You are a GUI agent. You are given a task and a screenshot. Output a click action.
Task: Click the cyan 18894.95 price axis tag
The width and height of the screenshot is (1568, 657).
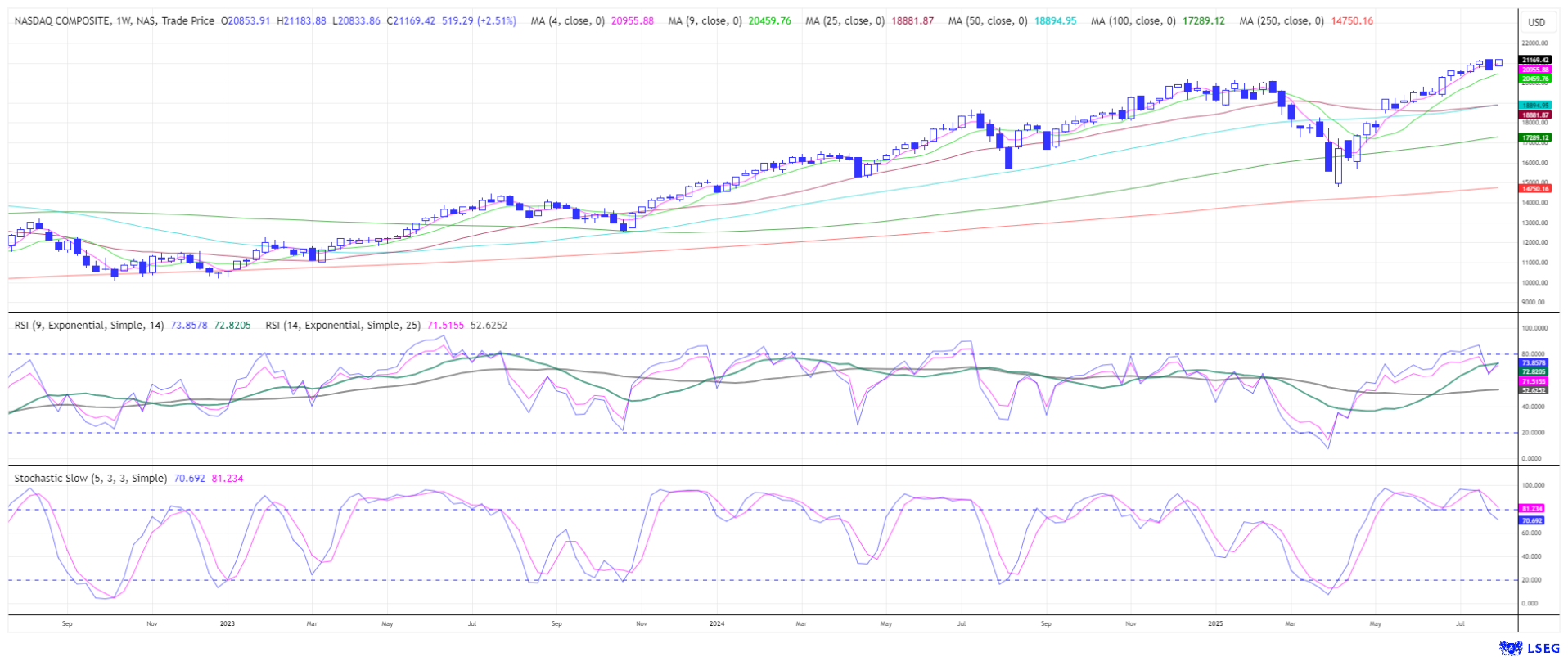coord(1534,106)
